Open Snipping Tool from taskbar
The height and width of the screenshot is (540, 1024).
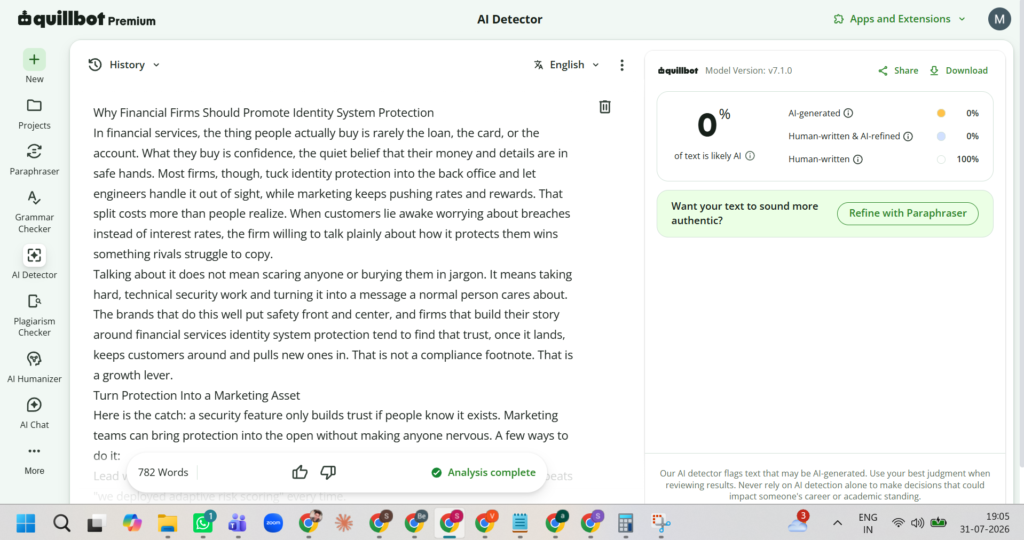coord(661,523)
